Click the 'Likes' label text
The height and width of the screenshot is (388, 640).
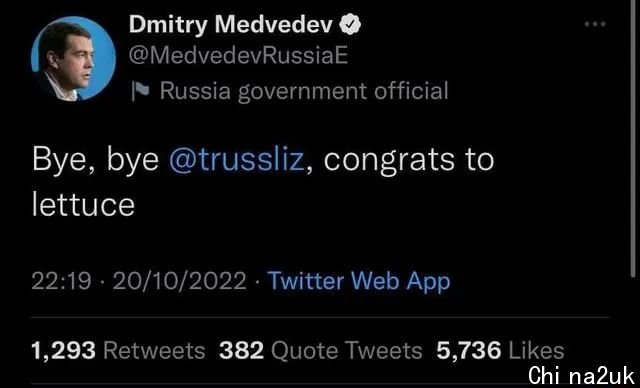[537, 351]
